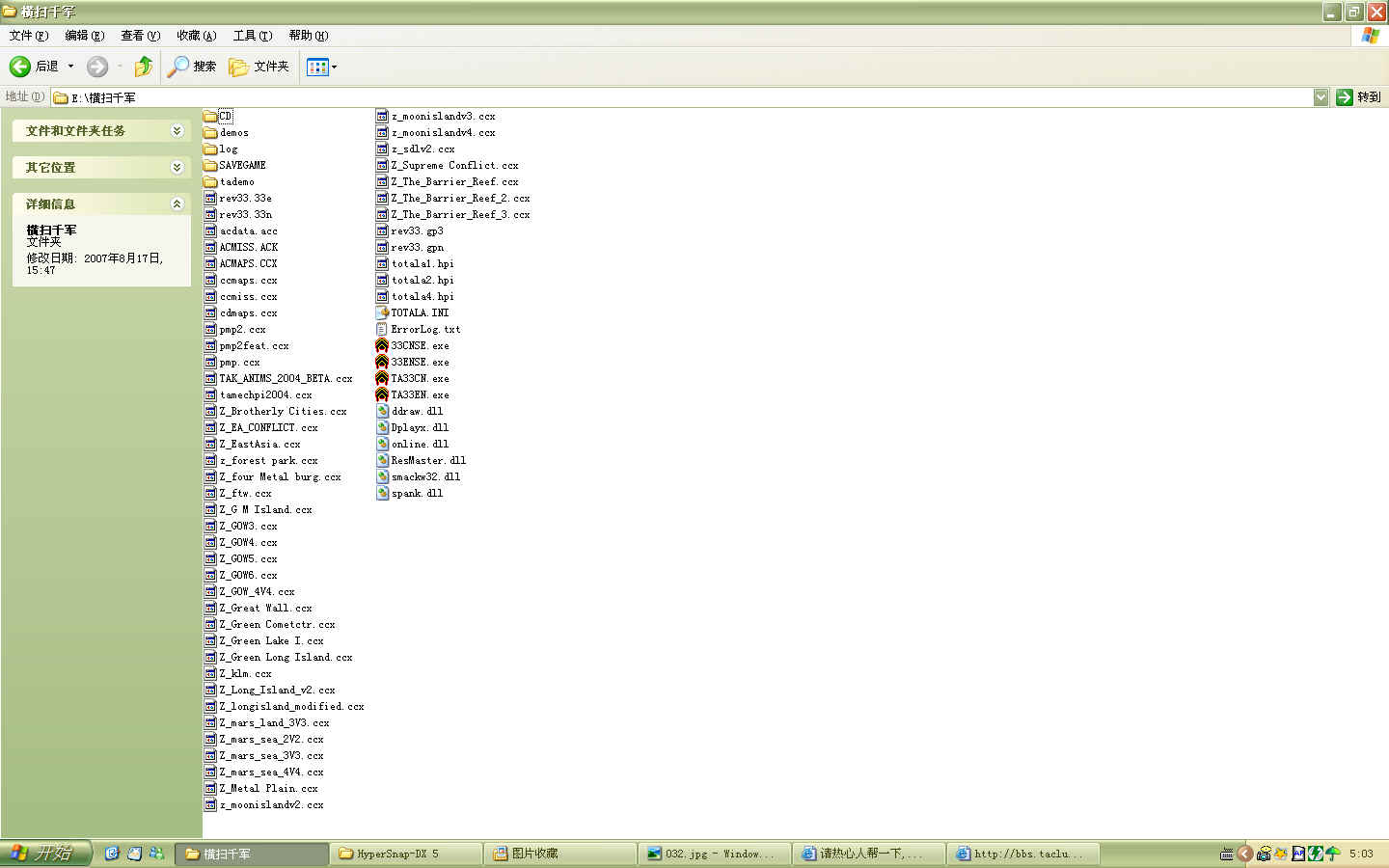Click the green Back arrow button
The height and width of the screenshot is (868, 1389).
click(x=20, y=67)
